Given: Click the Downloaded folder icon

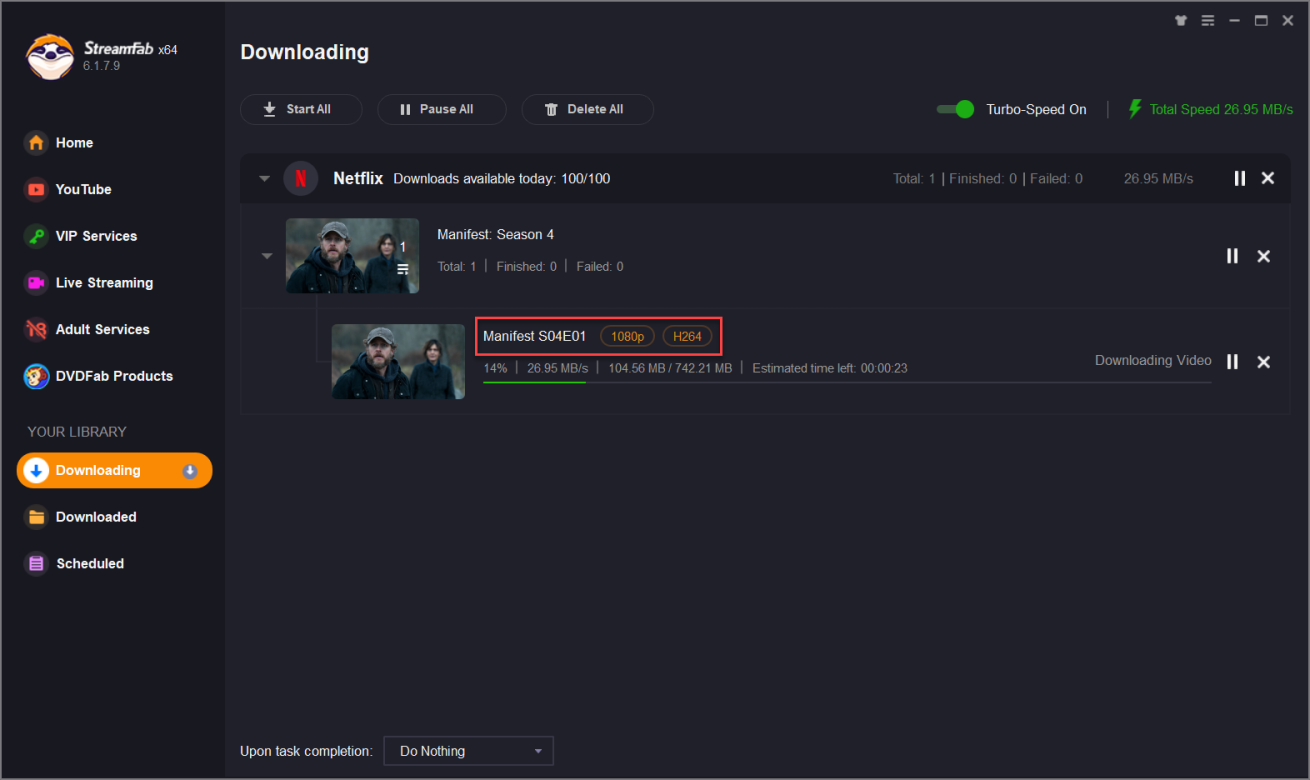Looking at the screenshot, I should (36, 517).
